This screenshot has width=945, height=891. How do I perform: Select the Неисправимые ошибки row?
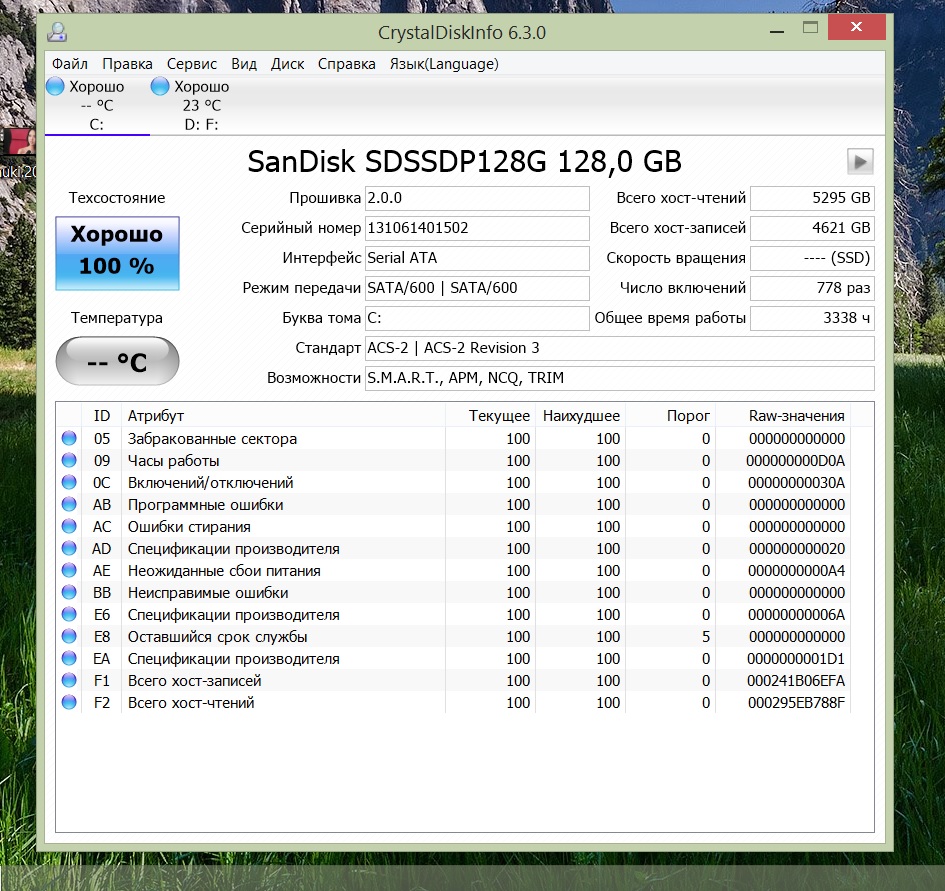click(x=454, y=593)
